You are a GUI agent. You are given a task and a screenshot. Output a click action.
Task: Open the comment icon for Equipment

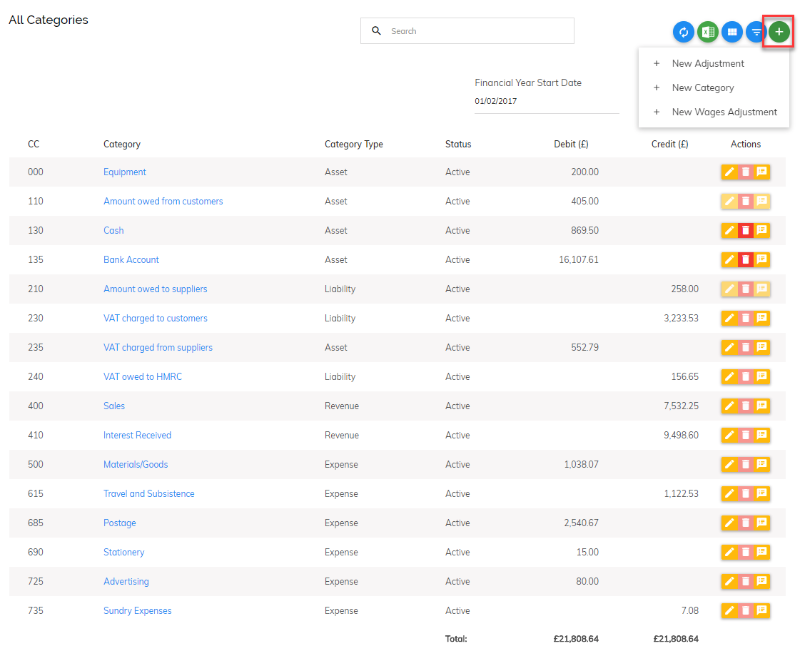(762, 172)
